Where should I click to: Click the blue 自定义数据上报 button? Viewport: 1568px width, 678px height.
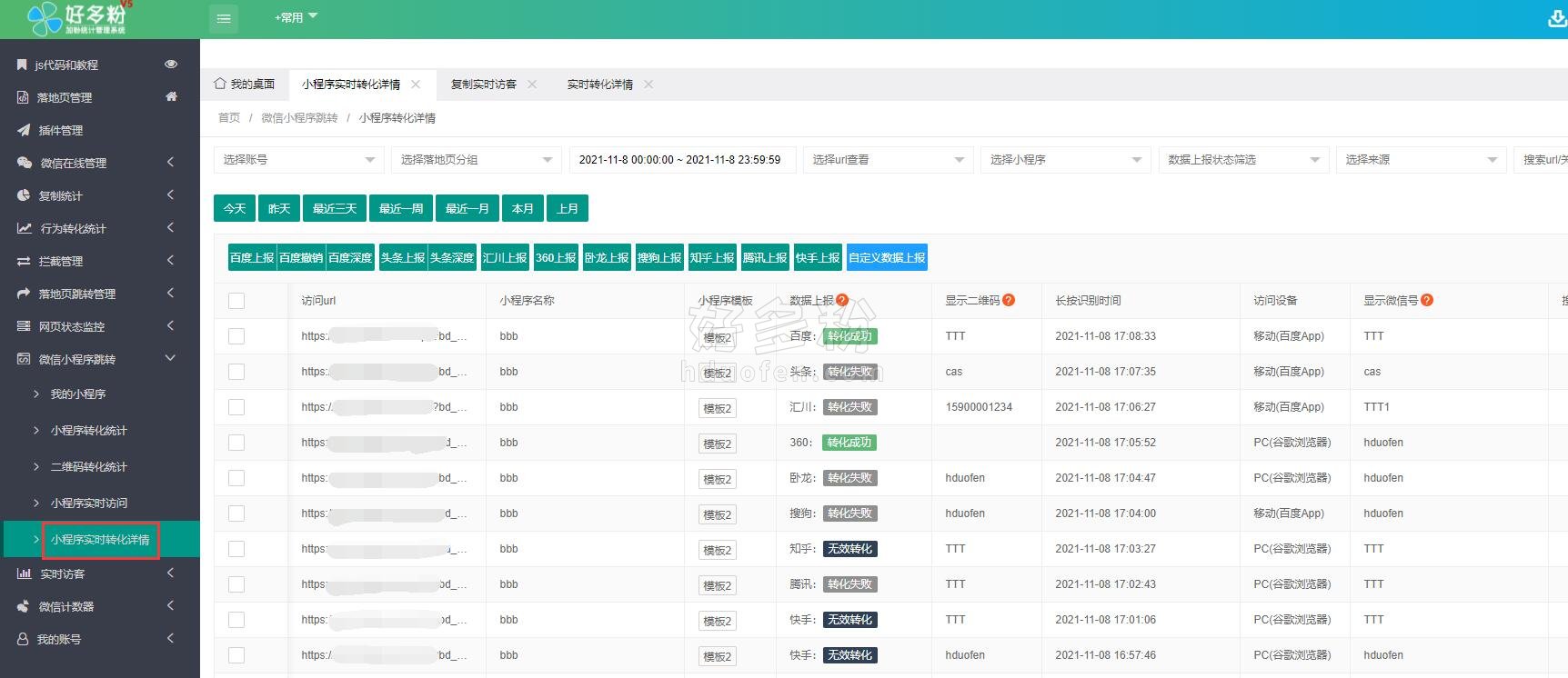tap(887, 258)
